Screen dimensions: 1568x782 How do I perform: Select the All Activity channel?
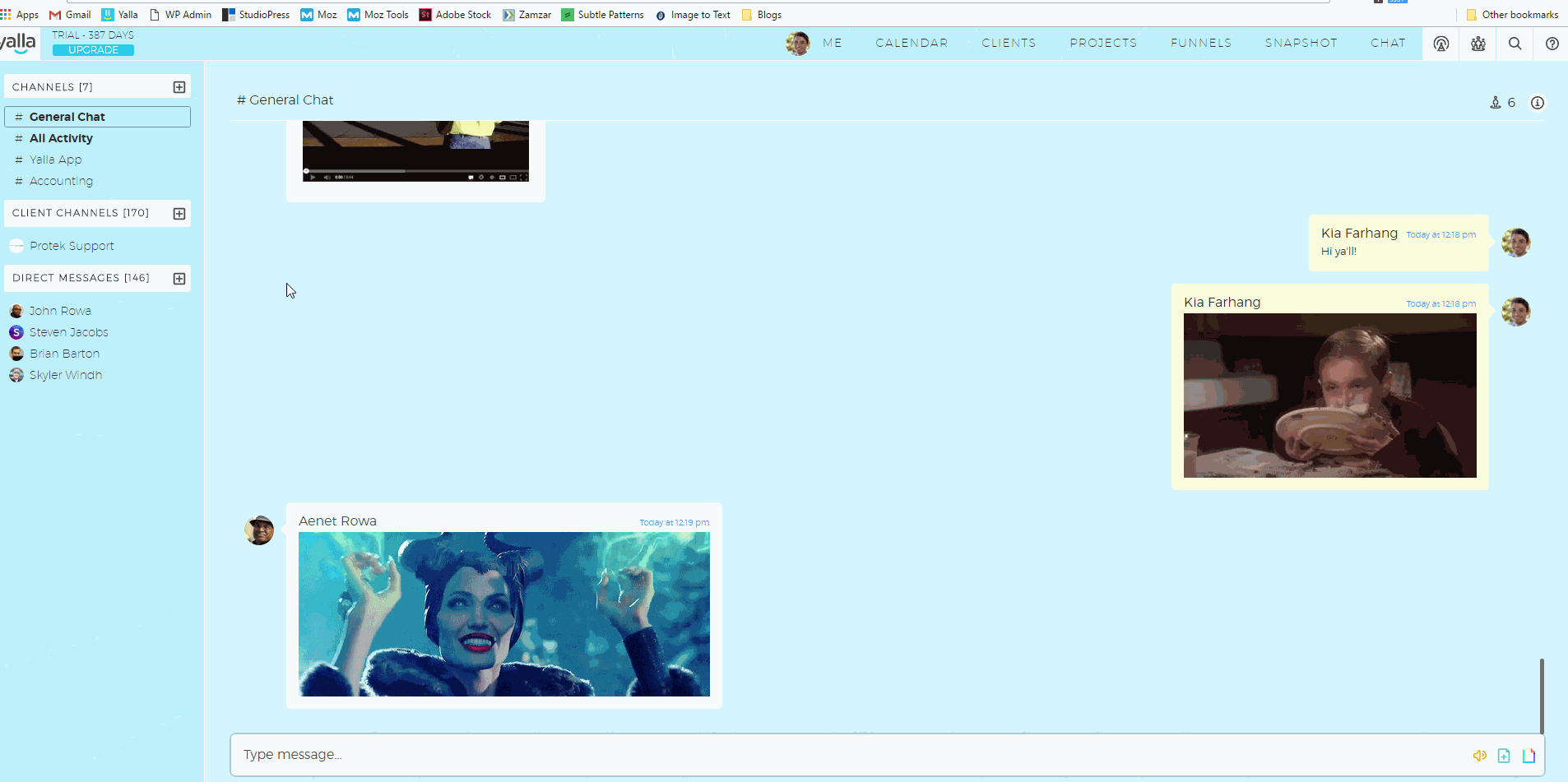(61, 138)
